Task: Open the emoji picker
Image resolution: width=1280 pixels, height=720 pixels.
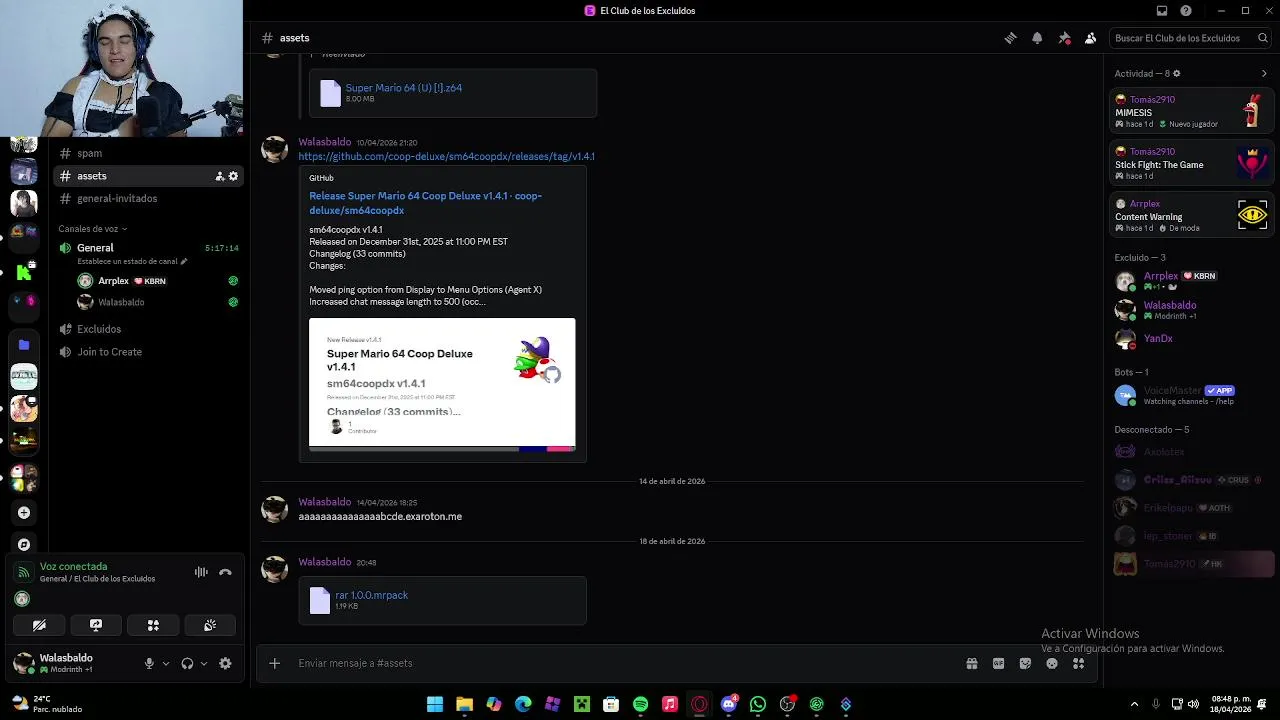Action: coord(1052,663)
